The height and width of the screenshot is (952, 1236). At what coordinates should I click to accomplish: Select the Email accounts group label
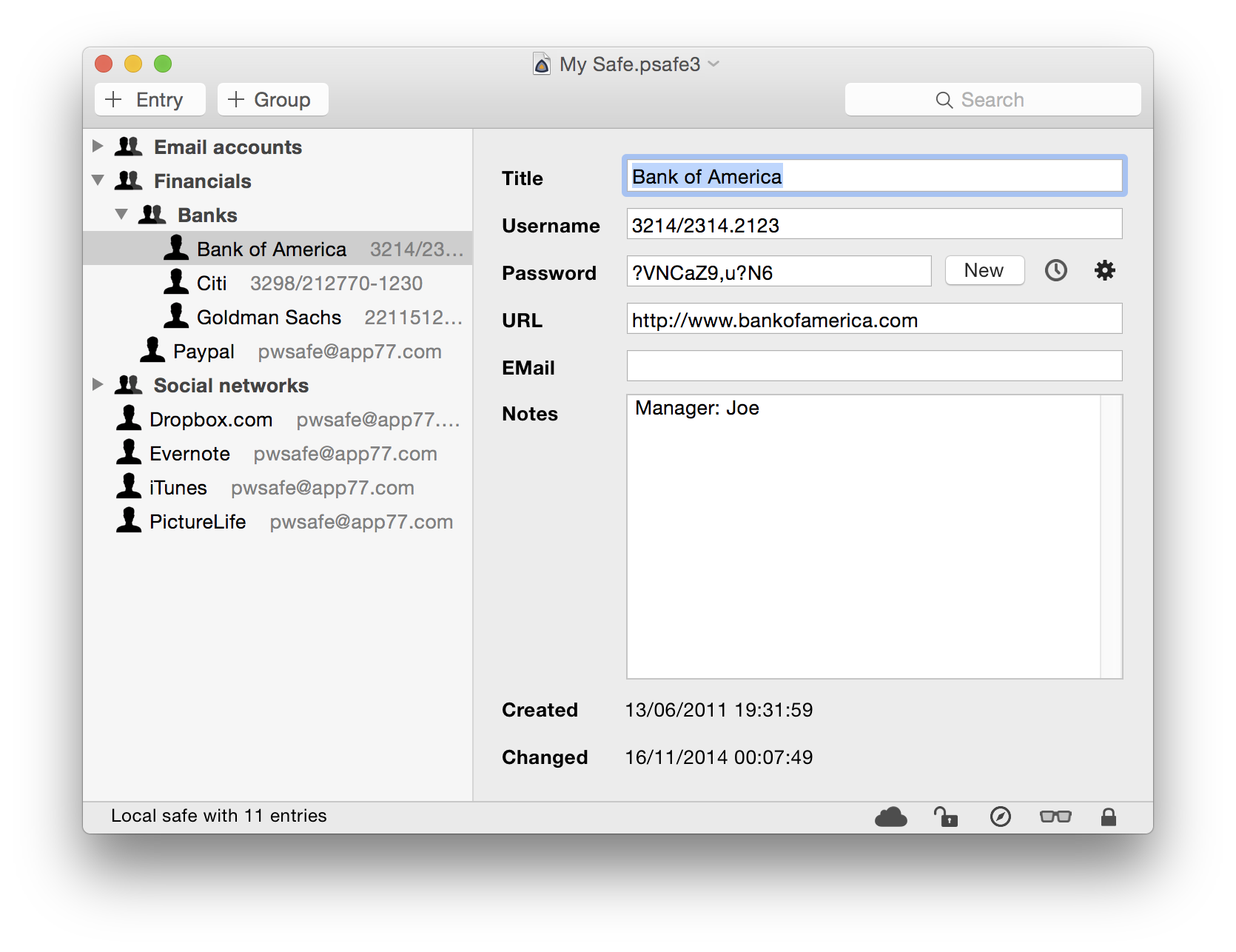(228, 147)
